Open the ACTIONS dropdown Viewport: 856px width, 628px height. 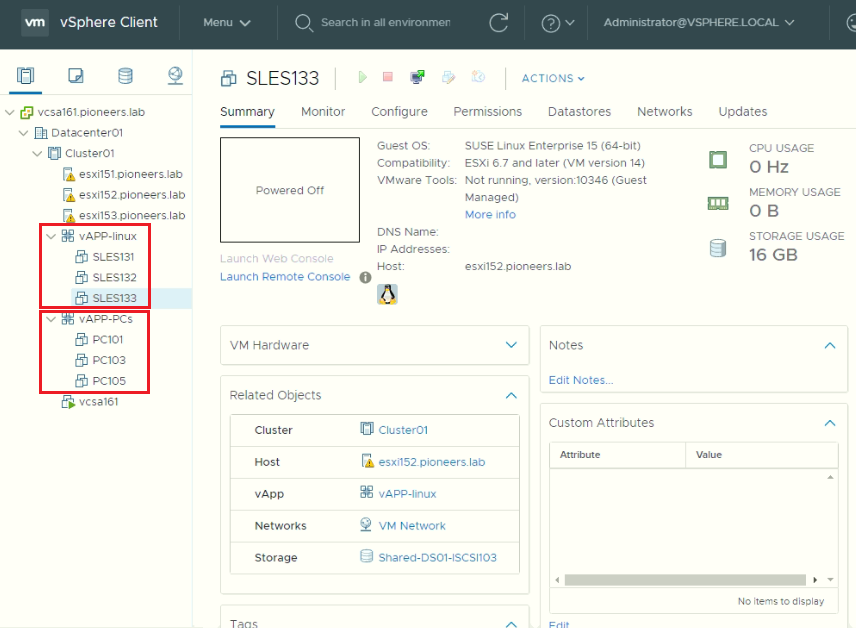(x=553, y=79)
